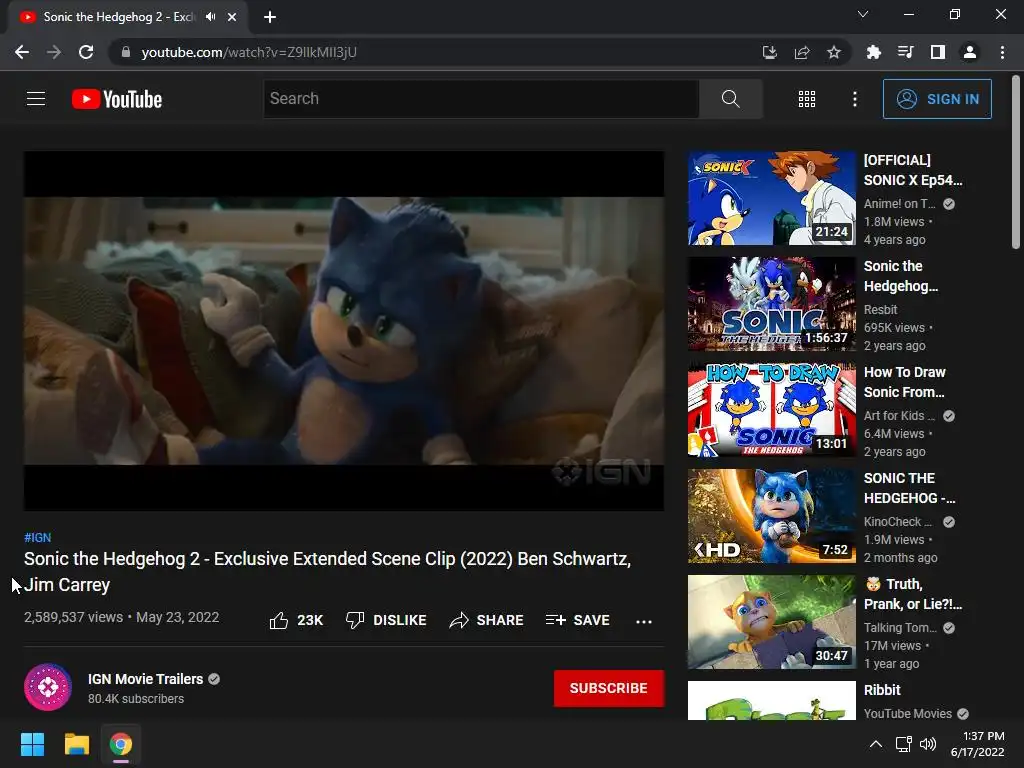Go back in the browser
The image size is (1024, 768).
pos(22,52)
